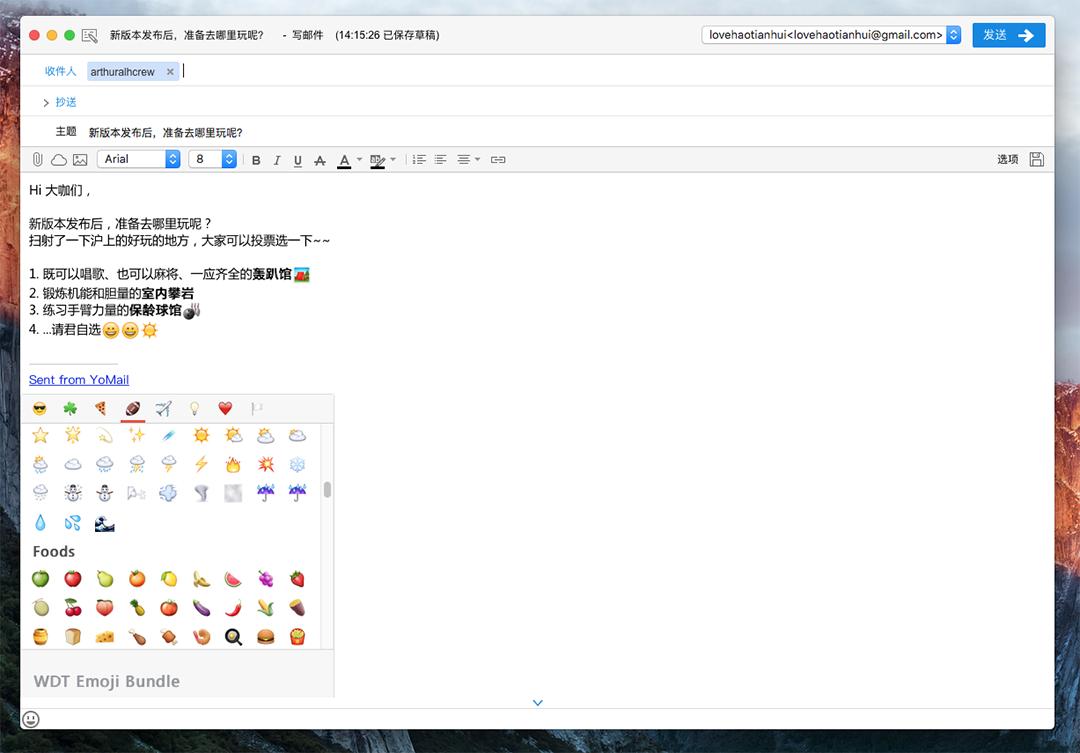
Task: Click the save draft floppy disk icon
Action: click(x=1036, y=160)
